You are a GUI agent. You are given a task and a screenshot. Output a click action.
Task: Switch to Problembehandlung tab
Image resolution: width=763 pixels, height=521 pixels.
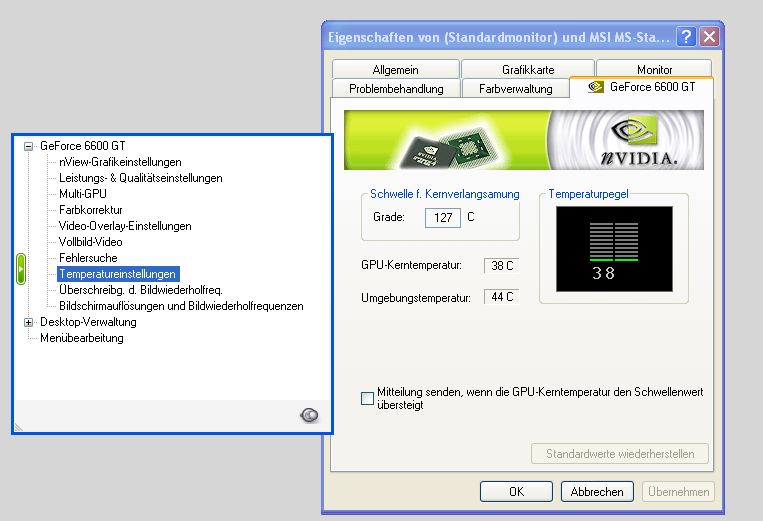pos(396,89)
